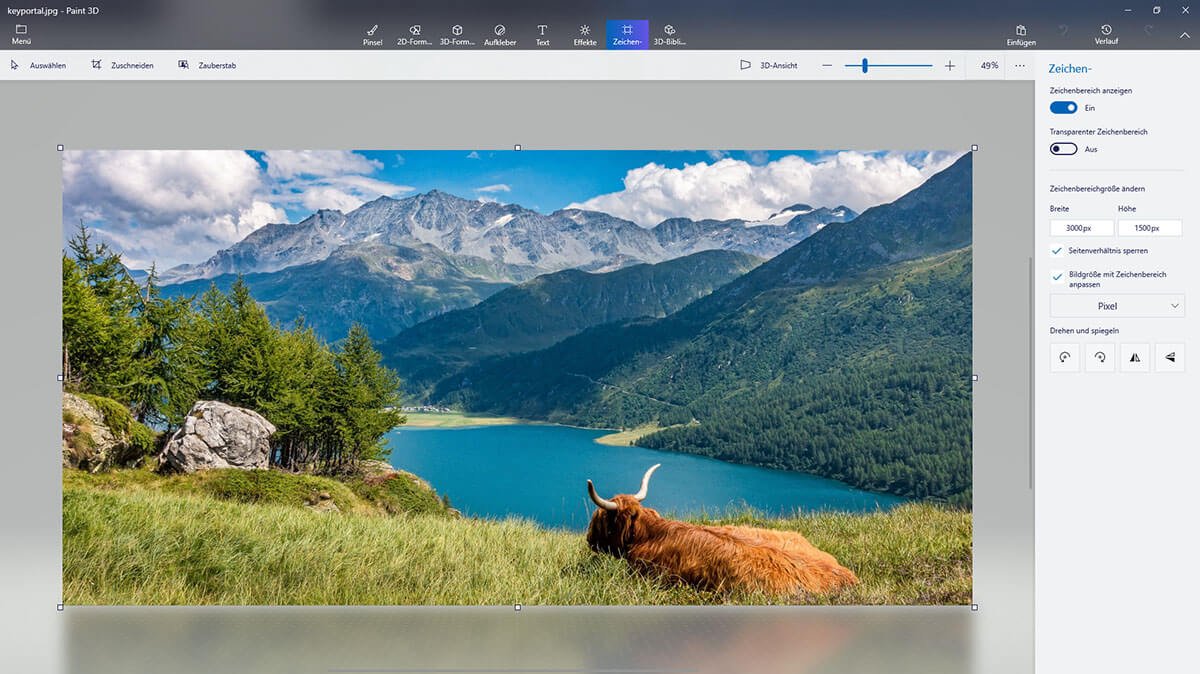
Task: Open the overflow menu next to zoom percentage
Action: 1019,65
